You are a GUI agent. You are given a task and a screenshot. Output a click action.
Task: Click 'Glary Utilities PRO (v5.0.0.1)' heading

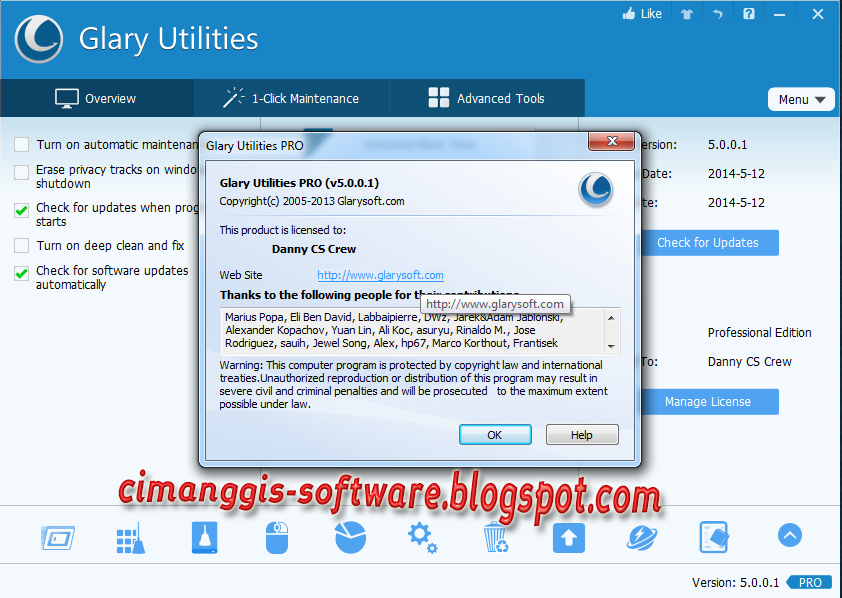299,183
